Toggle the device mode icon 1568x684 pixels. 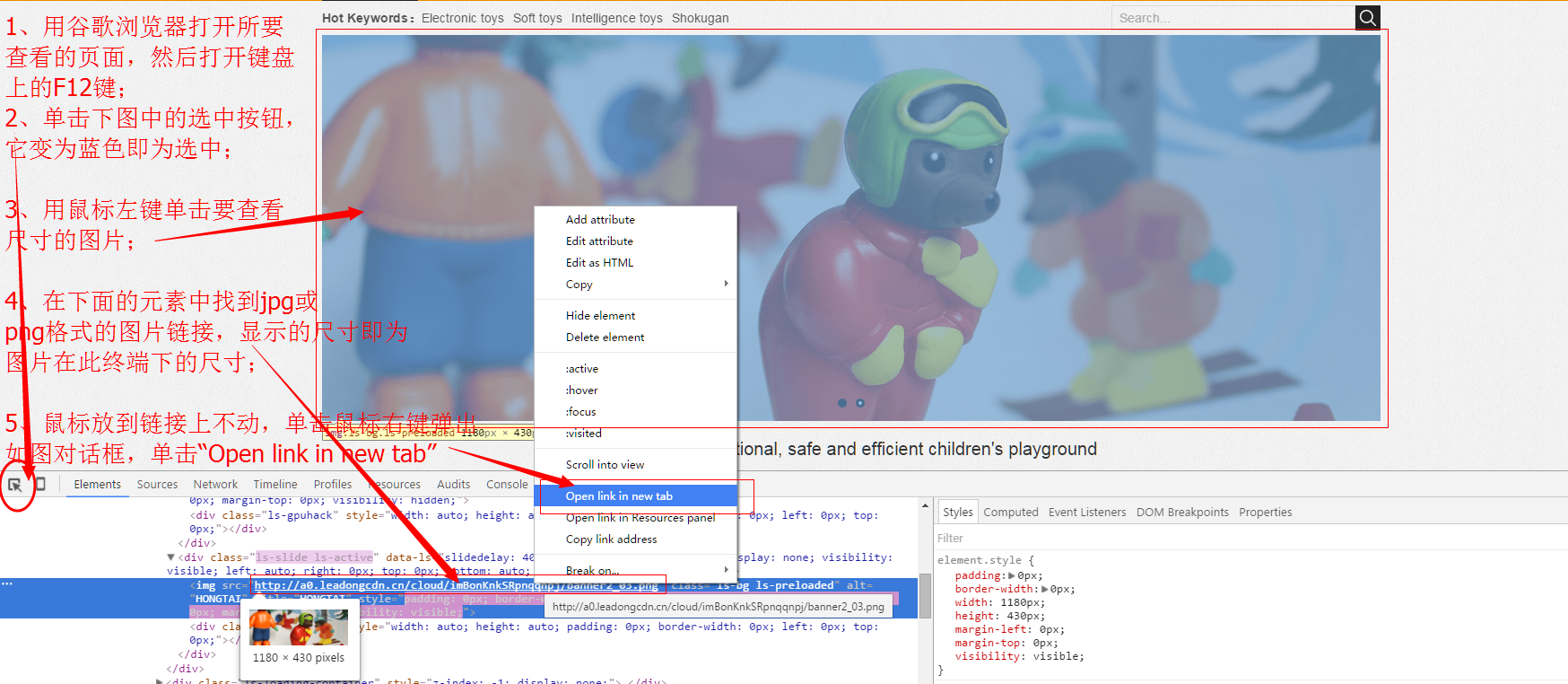click(x=39, y=484)
